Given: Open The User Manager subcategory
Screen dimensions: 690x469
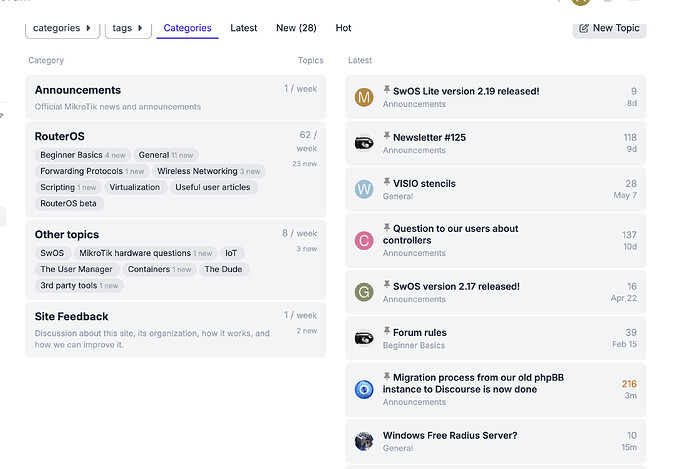Looking at the screenshot, I should (x=76, y=269).
